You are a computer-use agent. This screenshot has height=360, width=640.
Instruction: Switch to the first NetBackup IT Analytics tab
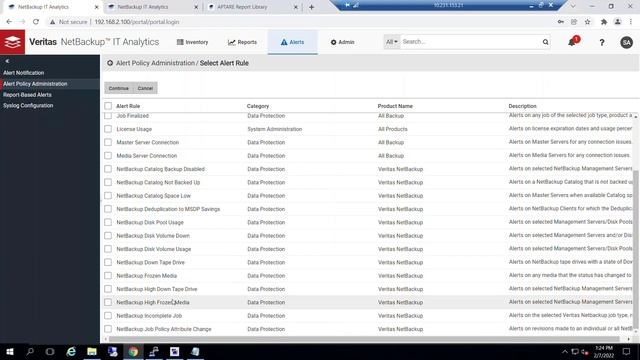coord(43,7)
